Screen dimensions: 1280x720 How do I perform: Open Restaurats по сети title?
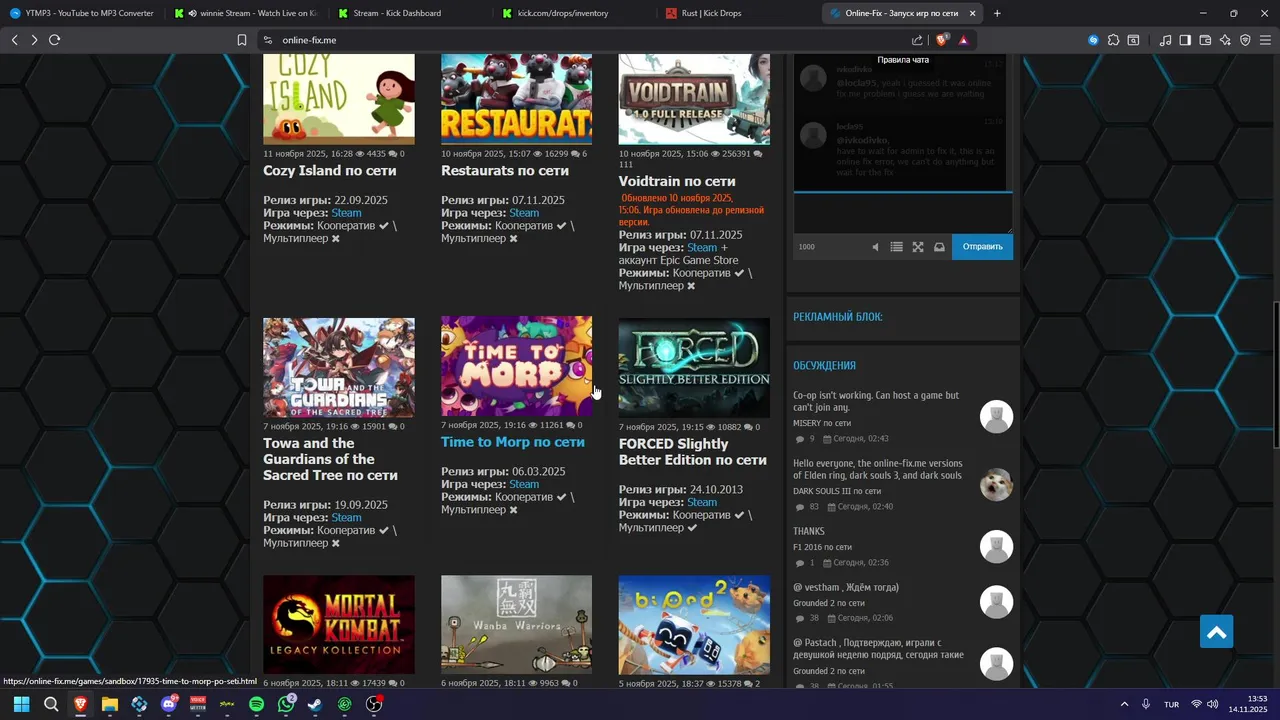click(x=505, y=171)
